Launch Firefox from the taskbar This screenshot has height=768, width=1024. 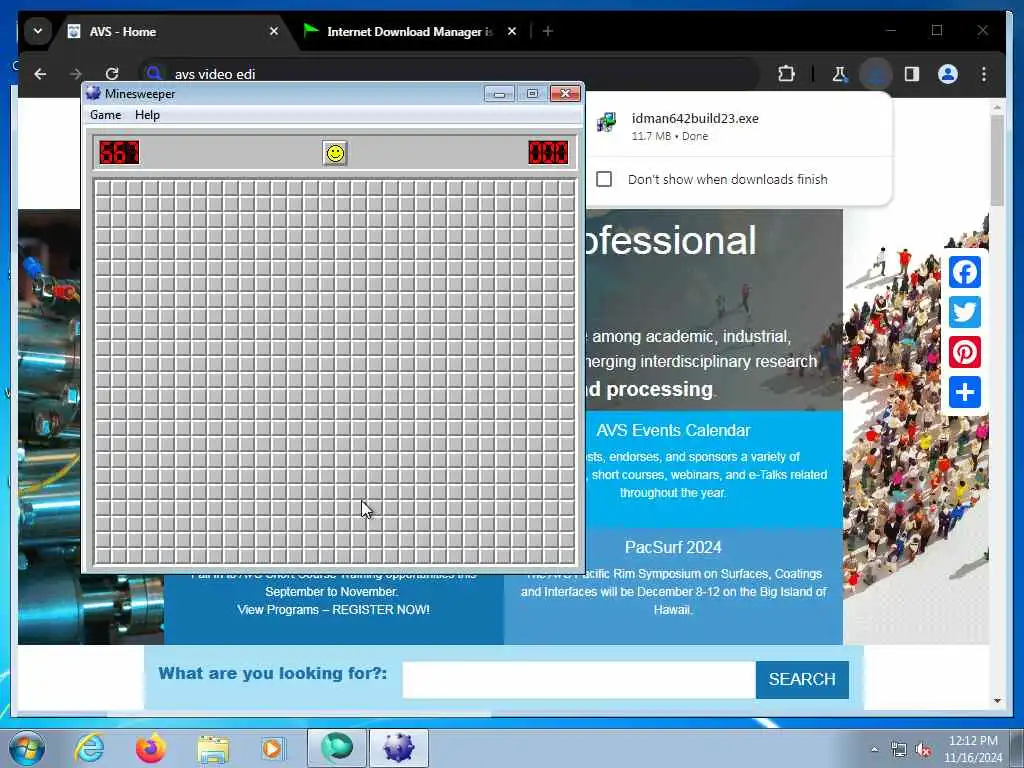point(150,748)
